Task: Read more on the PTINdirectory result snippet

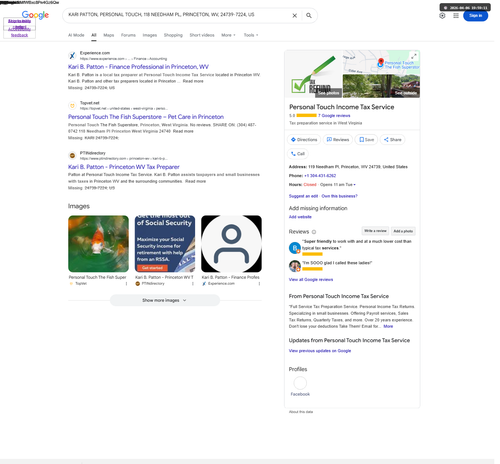Action: point(195,181)
